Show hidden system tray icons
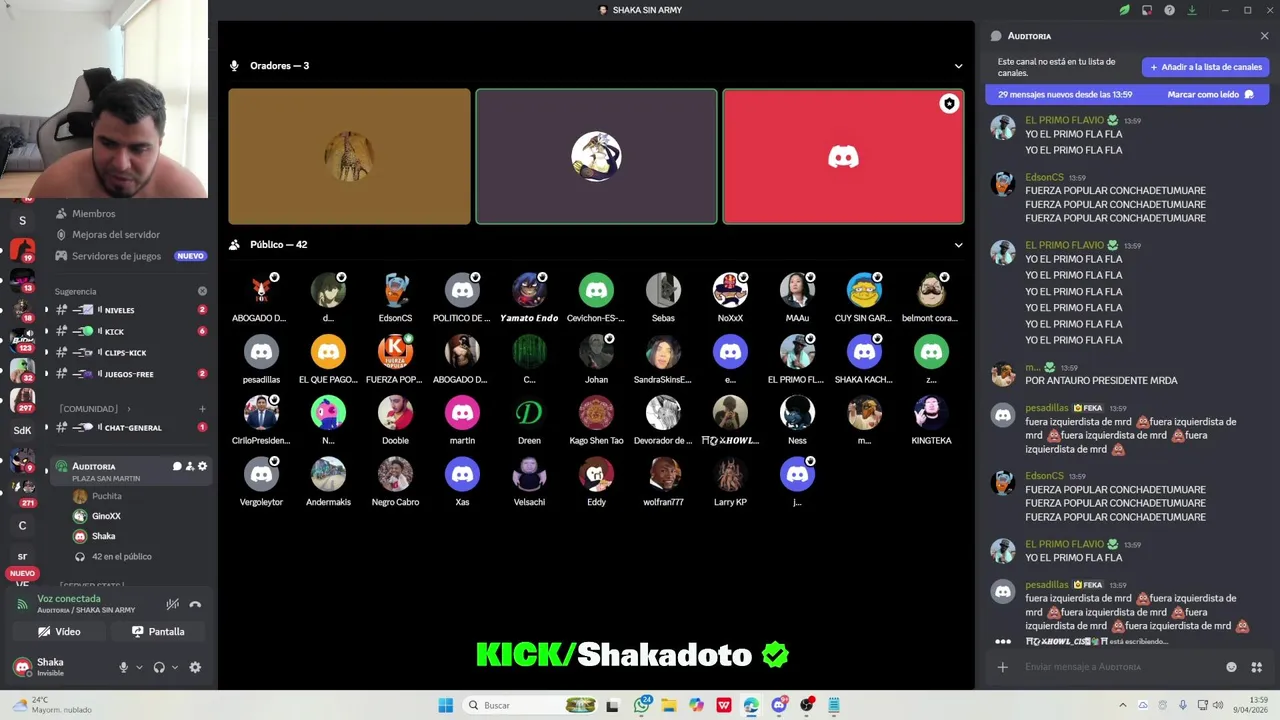The height and width of the screenshot is (720, 1280). click(1122, 705)
